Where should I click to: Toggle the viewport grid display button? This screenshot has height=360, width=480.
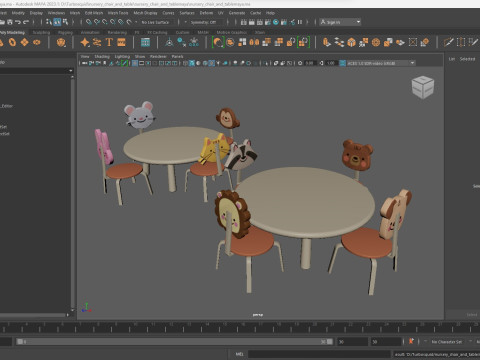(135, 63)
